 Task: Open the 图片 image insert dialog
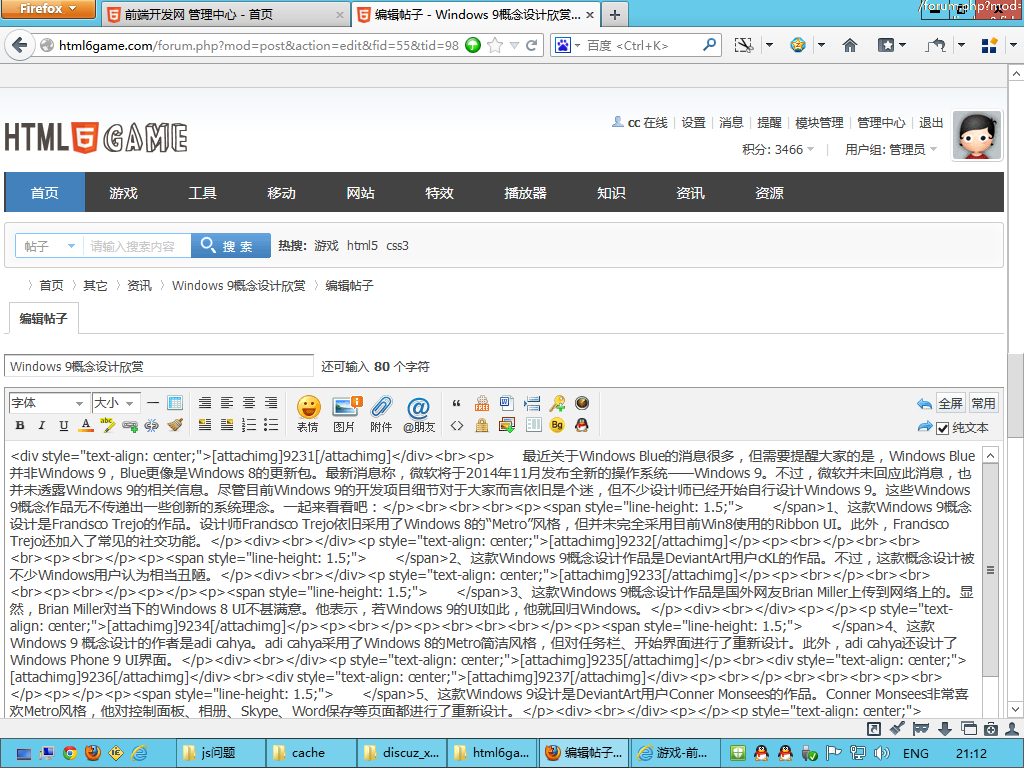[345, 414]
